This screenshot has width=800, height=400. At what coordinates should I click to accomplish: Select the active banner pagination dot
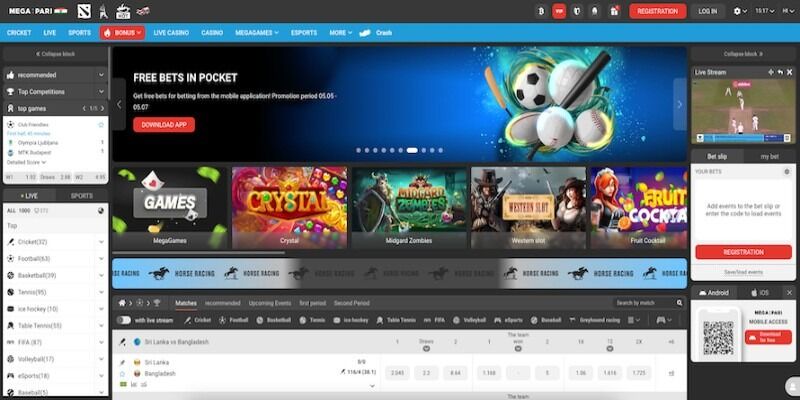point(412,151)
